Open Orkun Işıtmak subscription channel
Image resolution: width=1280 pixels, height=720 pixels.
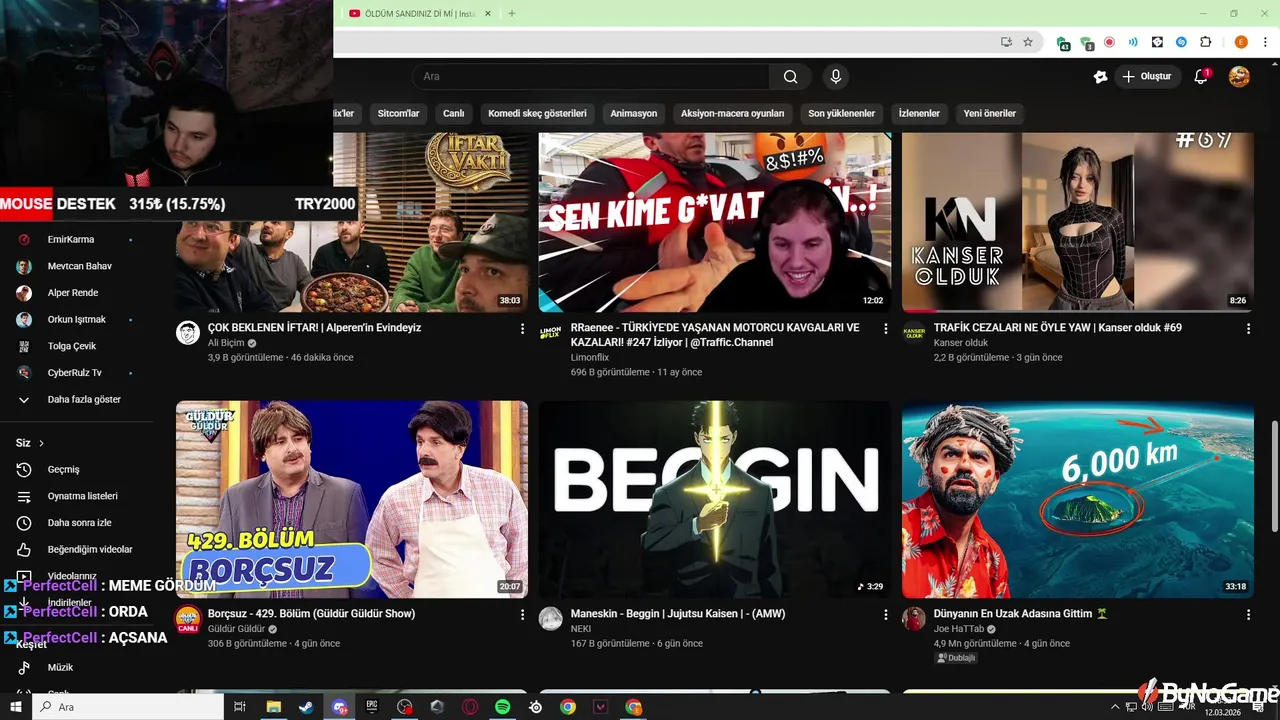[76, 319]
